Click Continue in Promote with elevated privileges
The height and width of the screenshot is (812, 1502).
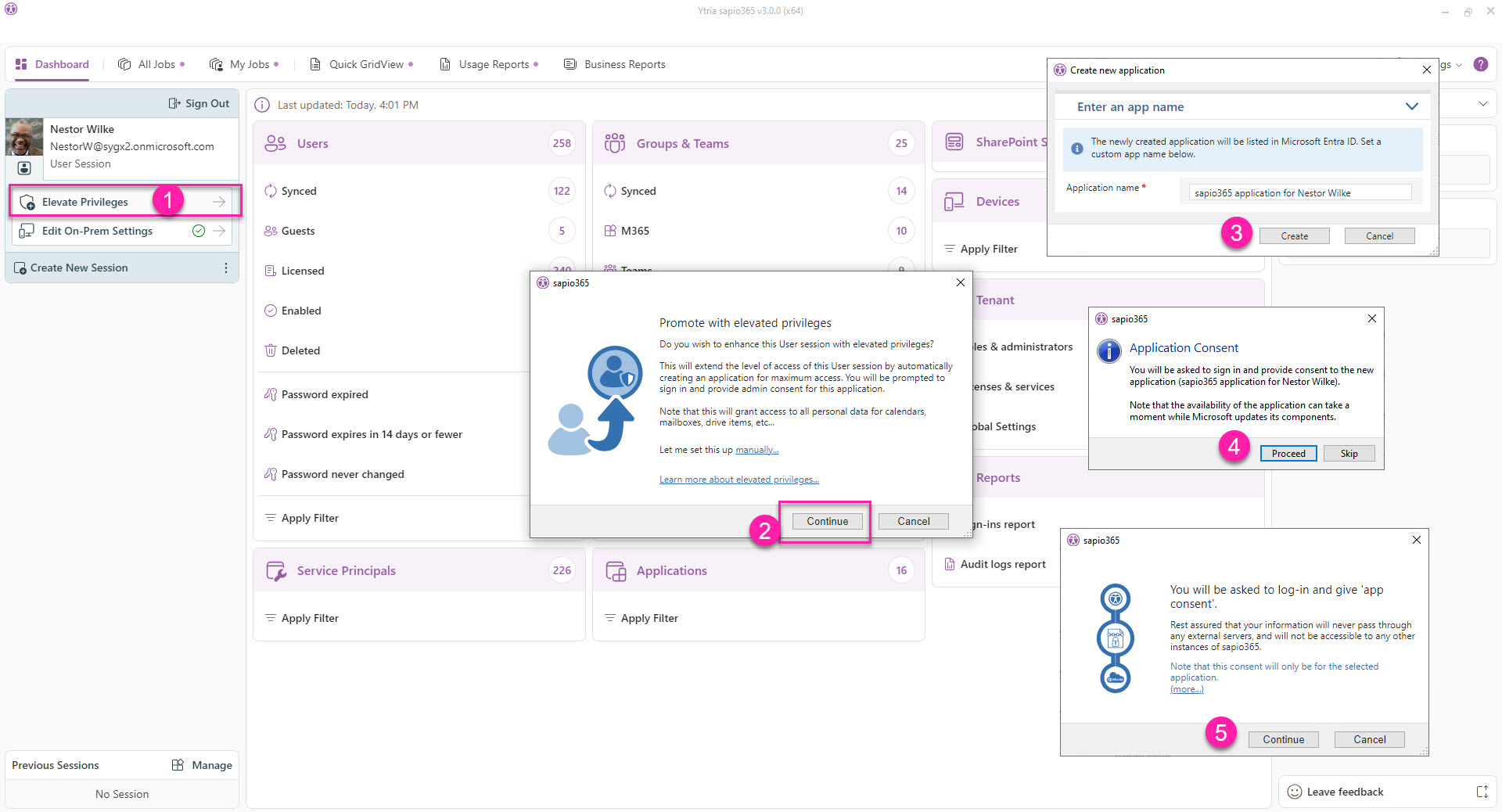(x=827, y=521)
